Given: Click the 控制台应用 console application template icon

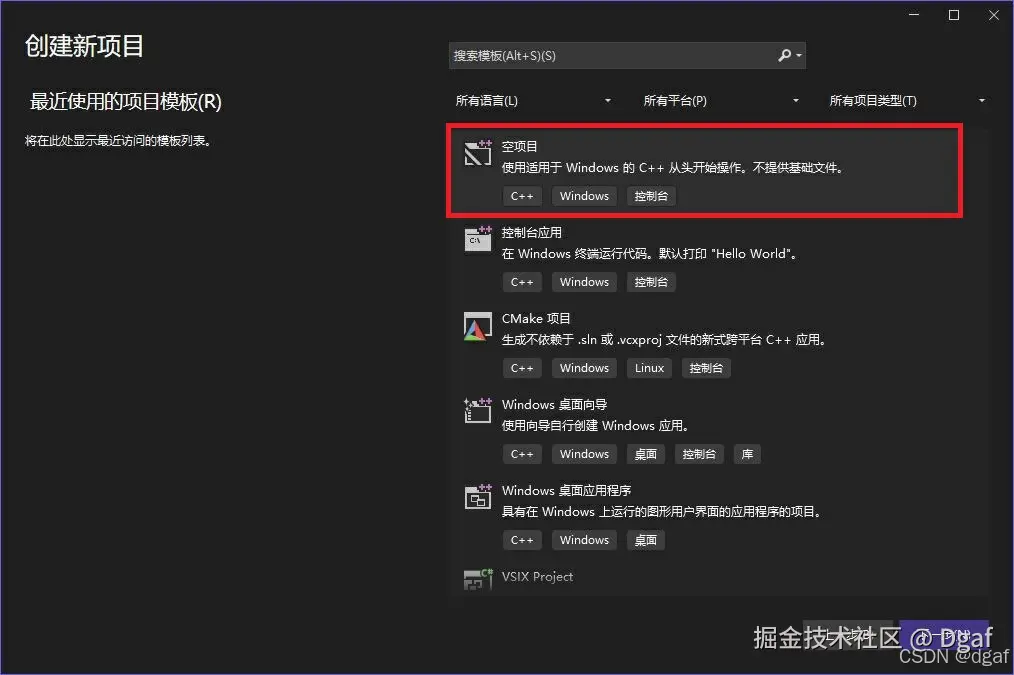Looking at the screenshot, I should click(x=477, y=239).
